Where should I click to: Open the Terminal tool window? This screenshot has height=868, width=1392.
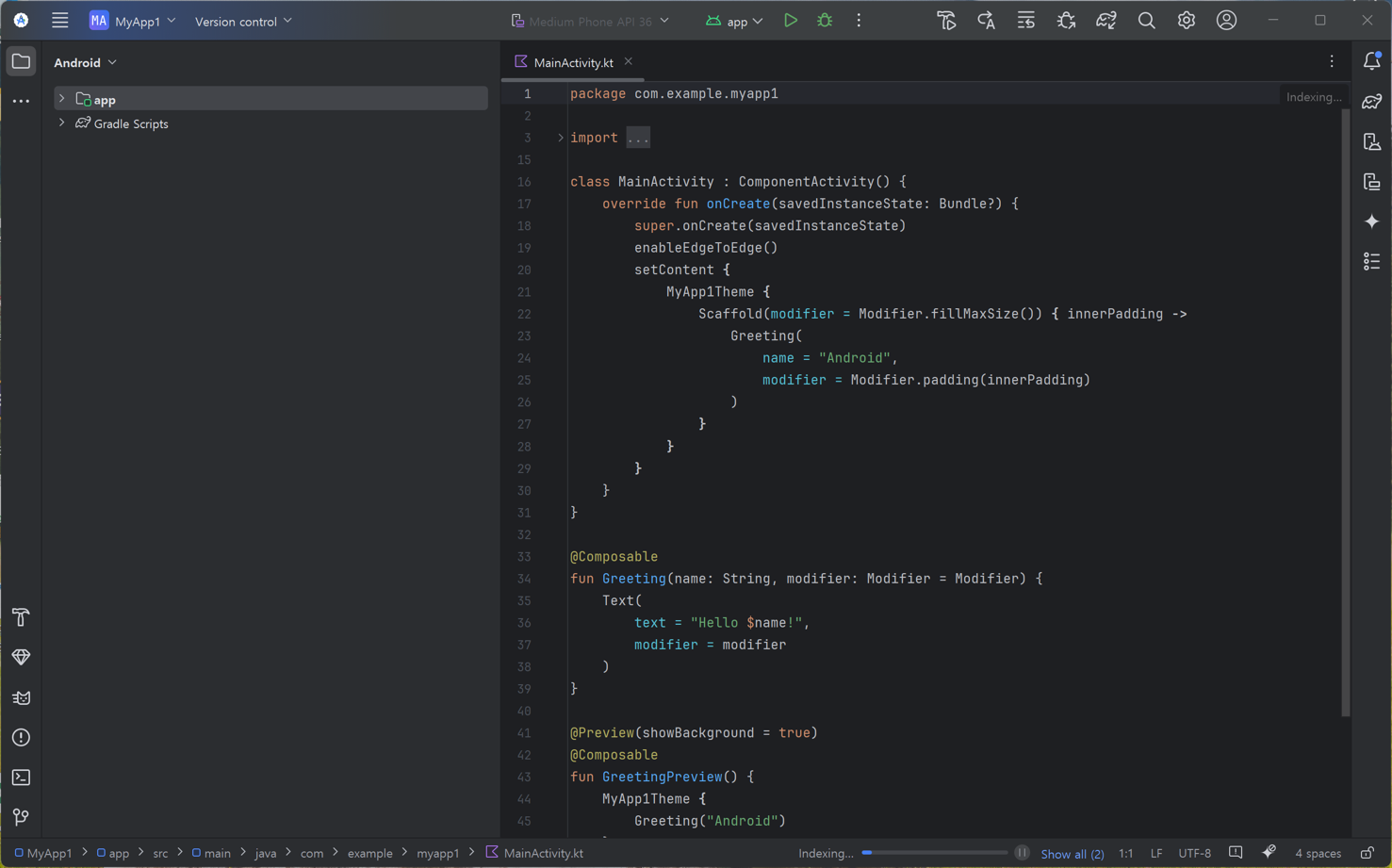[x=21, y=778]
